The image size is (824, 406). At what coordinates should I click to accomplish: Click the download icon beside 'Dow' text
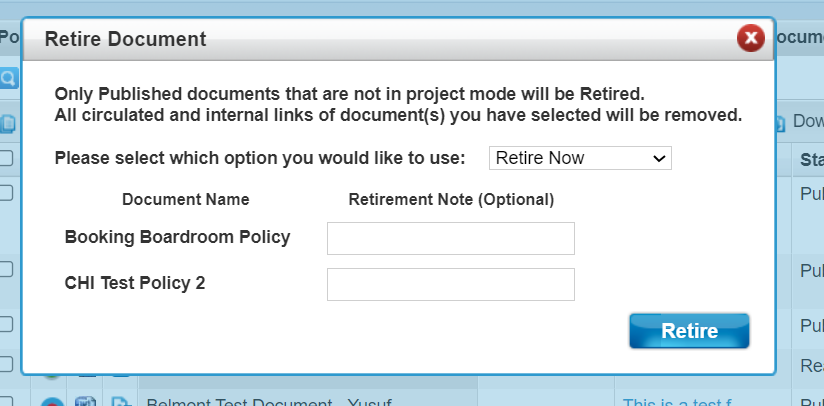point(782,123)
